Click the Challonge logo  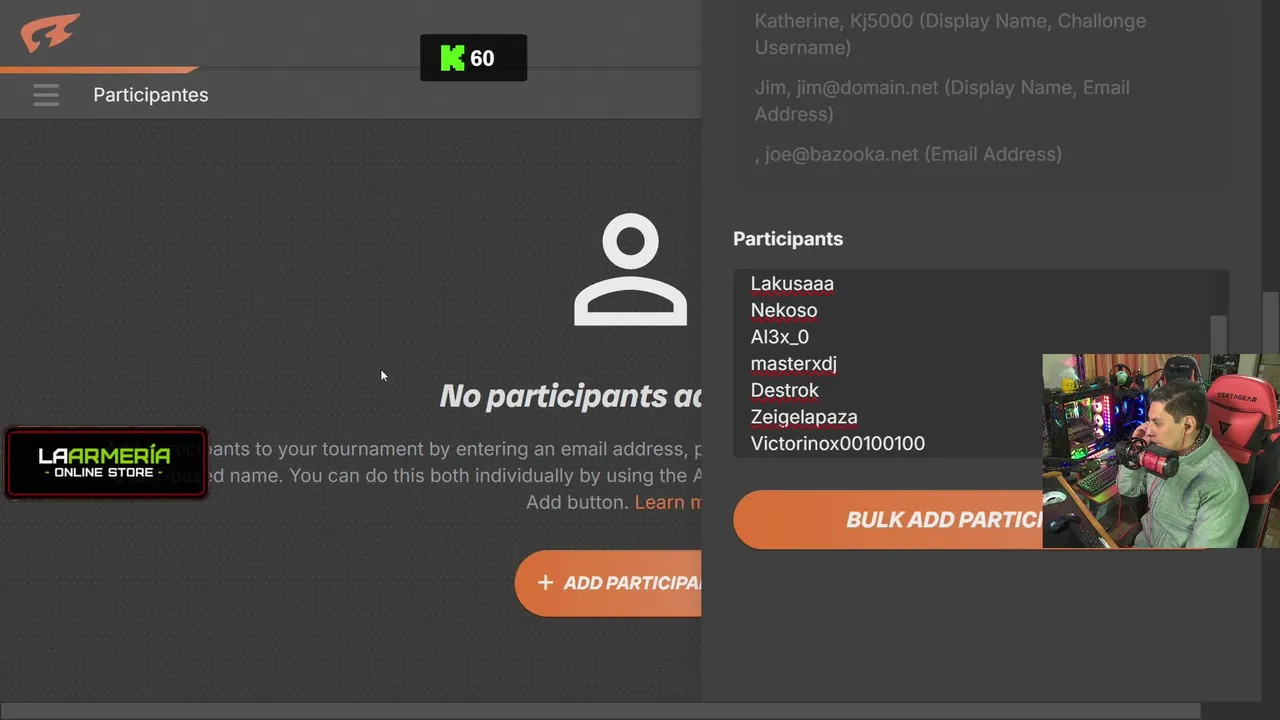point(50,34)
